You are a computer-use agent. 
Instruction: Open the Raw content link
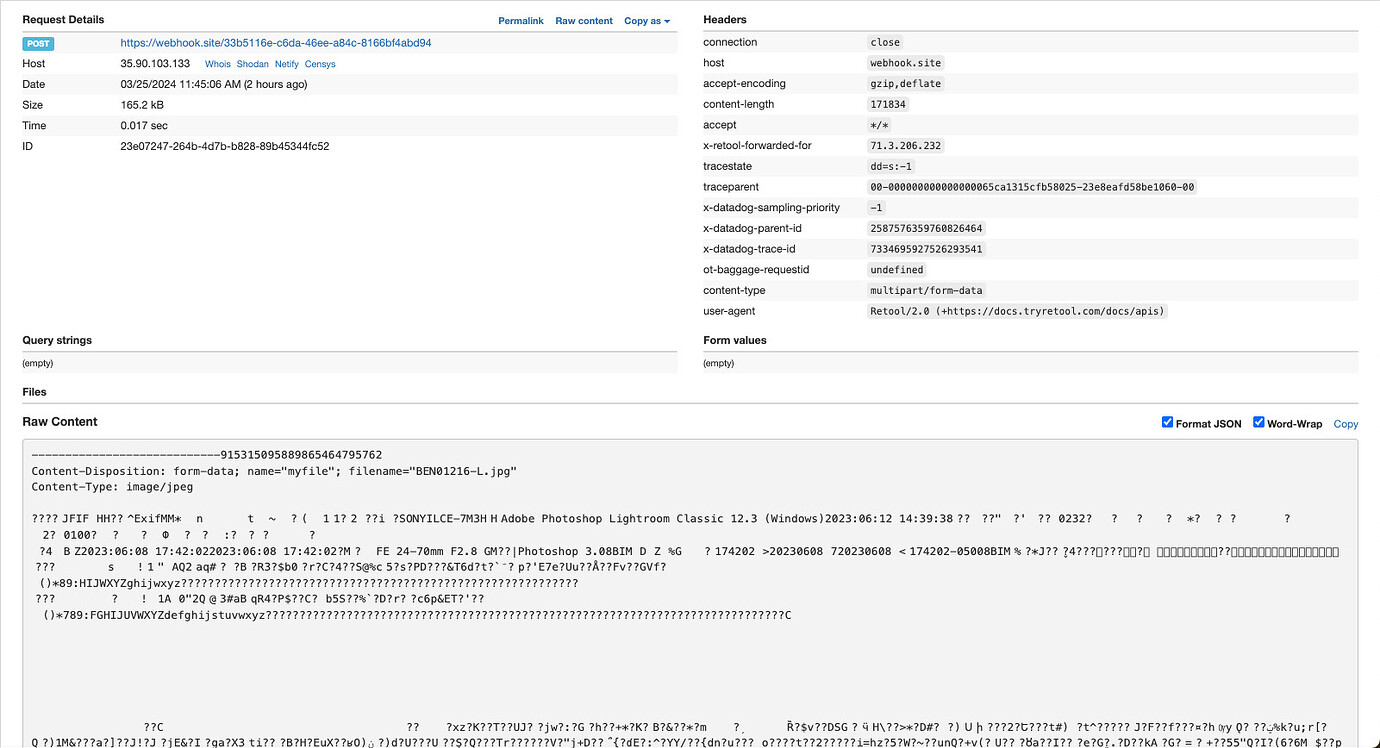tap(584, 21)
